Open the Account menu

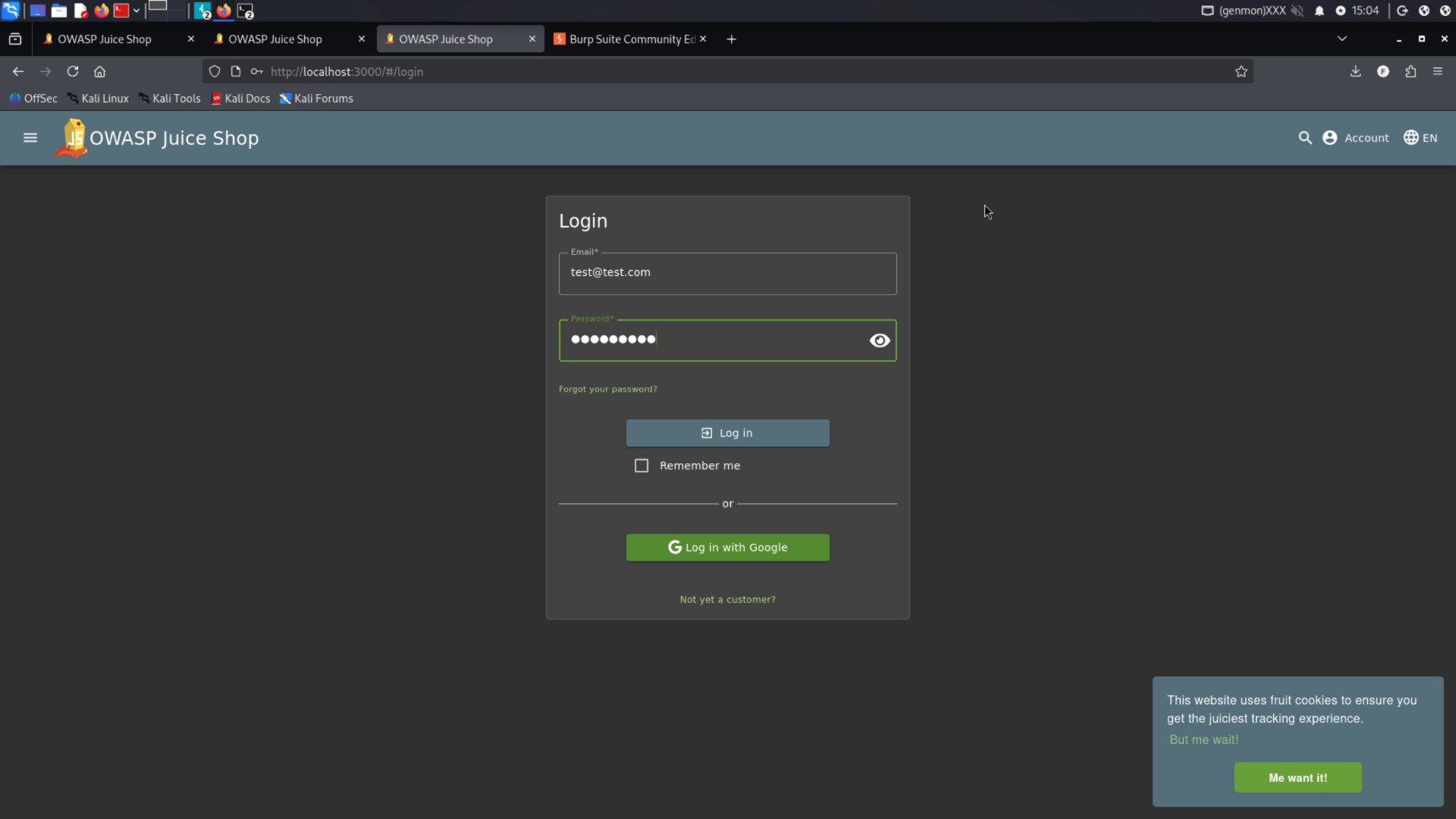[1356, 138]
